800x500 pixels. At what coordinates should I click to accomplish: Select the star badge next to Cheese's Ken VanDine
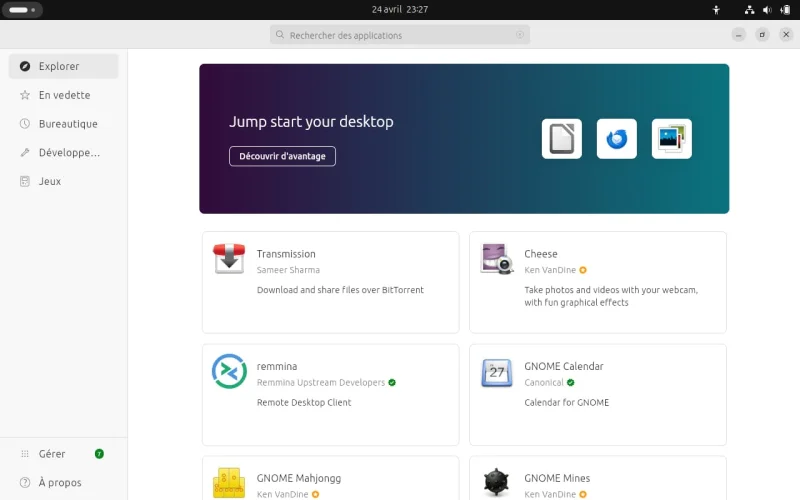pos(583,270)
